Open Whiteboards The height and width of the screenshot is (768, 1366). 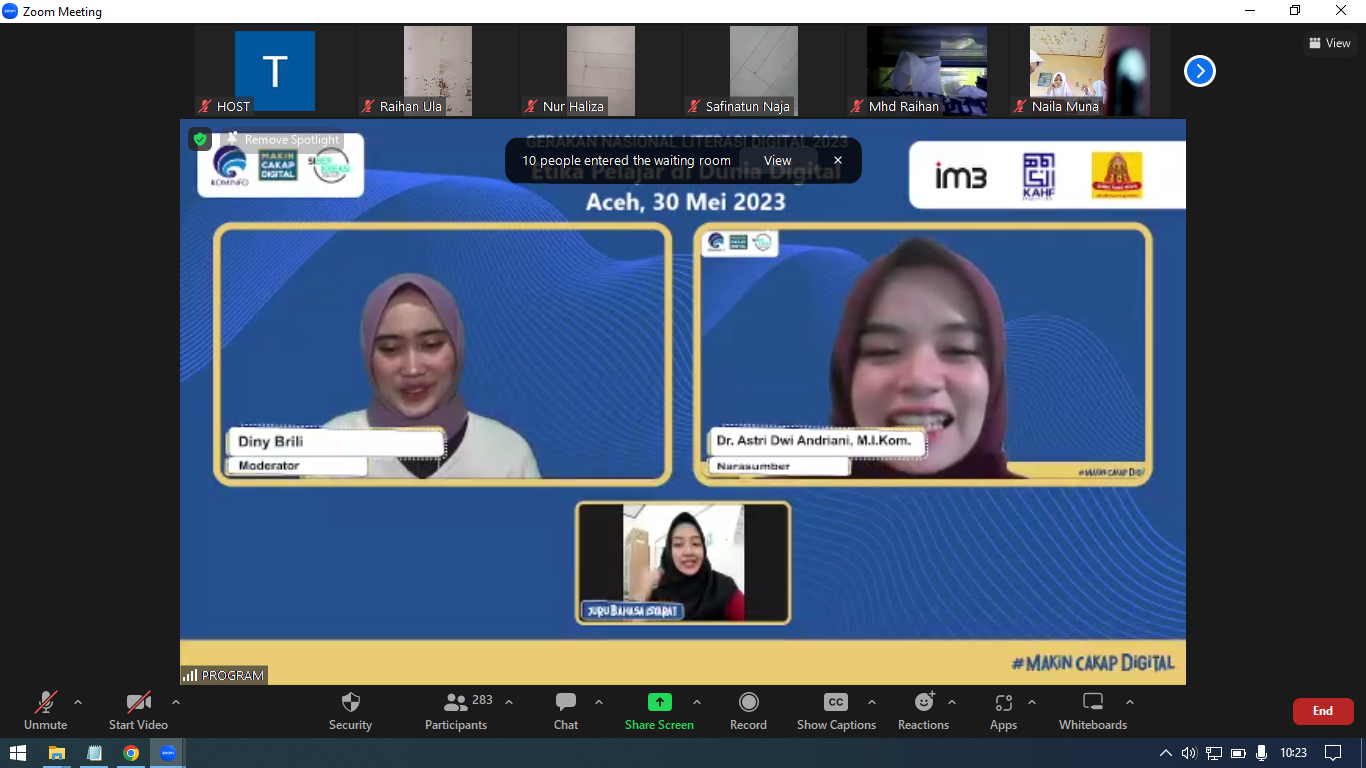1093,710
